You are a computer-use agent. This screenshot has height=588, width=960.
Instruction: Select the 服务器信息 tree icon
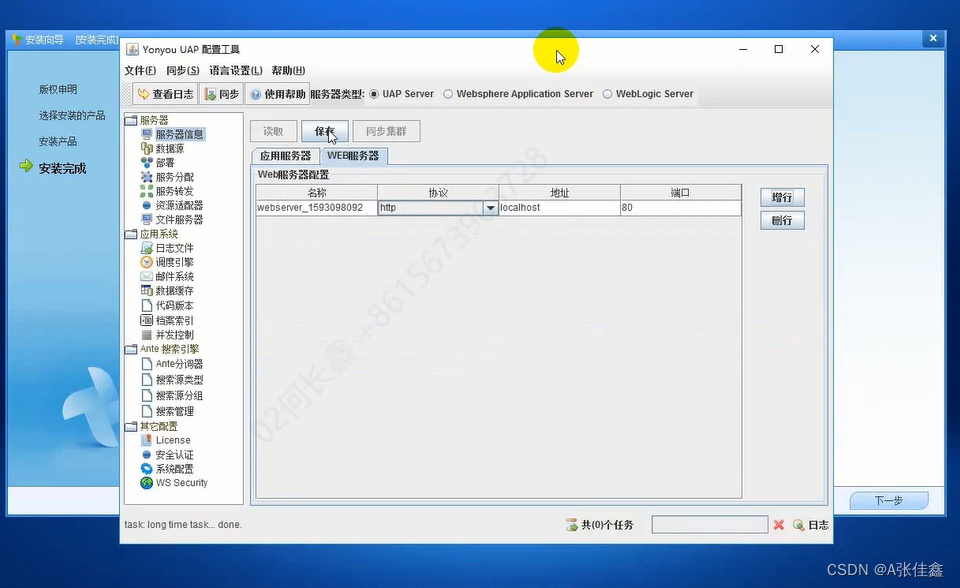pyautogui.click(x=146, y=134)
